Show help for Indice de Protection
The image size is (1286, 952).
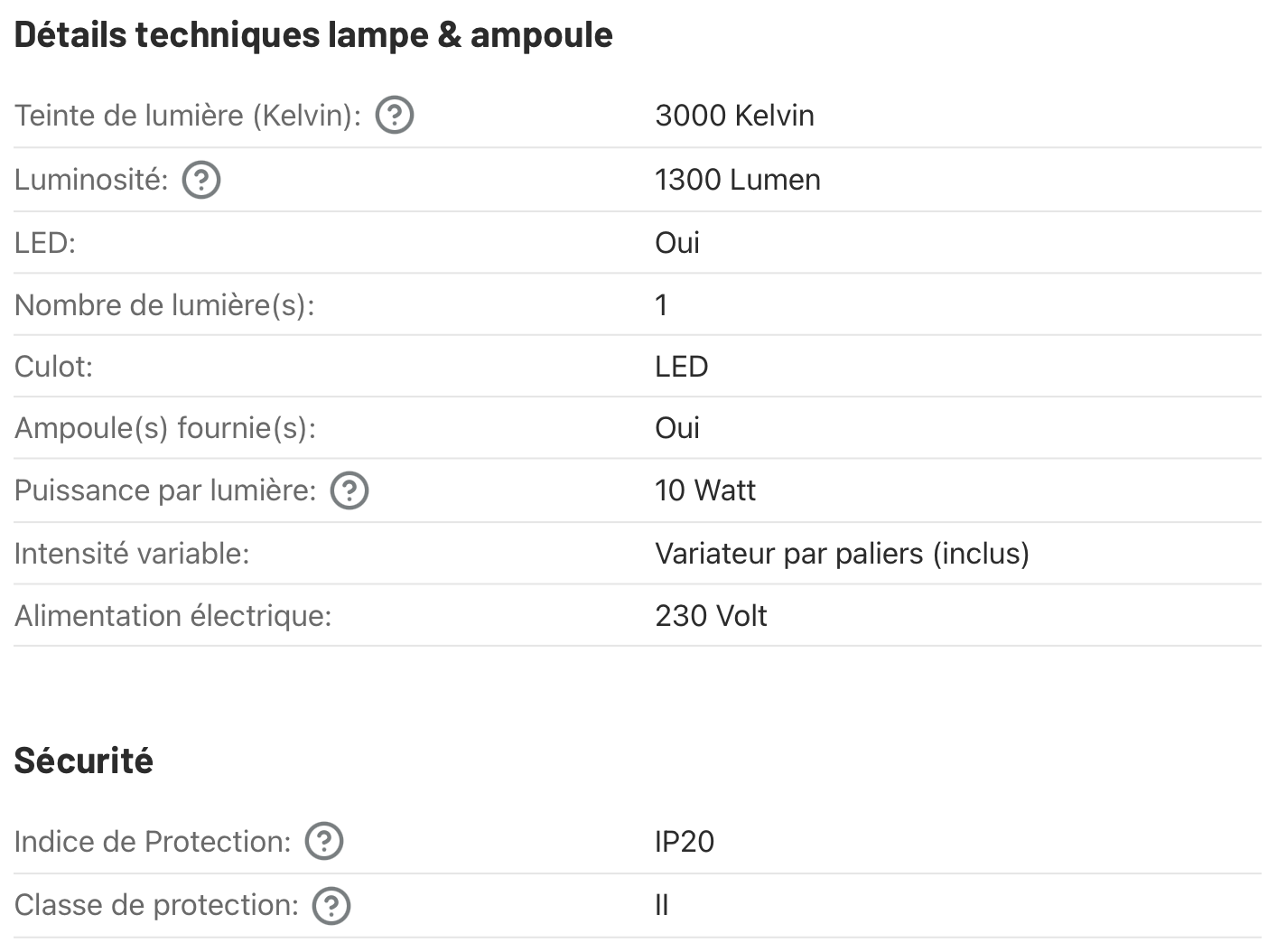(324, 842)
